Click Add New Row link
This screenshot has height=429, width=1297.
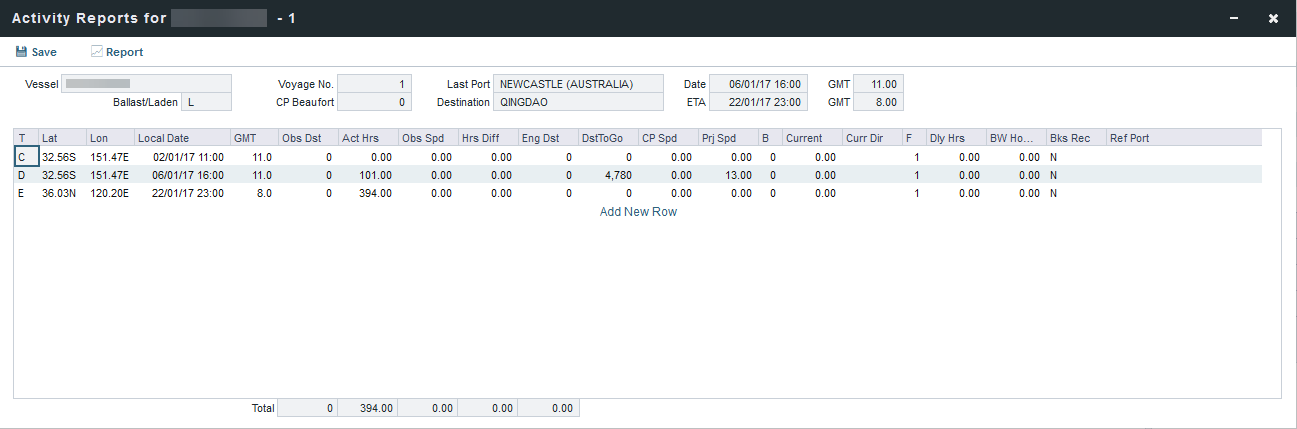pyautogui.click(x=638, y=211)
